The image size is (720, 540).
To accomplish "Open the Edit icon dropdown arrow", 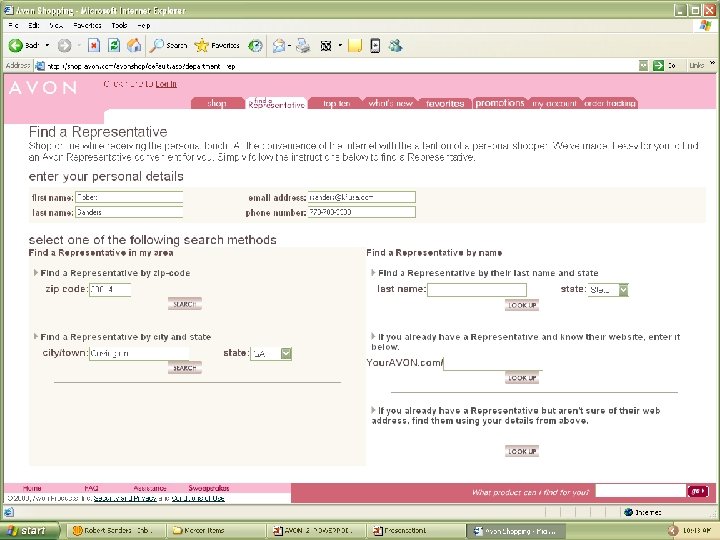I will click(x=340, y=45).
